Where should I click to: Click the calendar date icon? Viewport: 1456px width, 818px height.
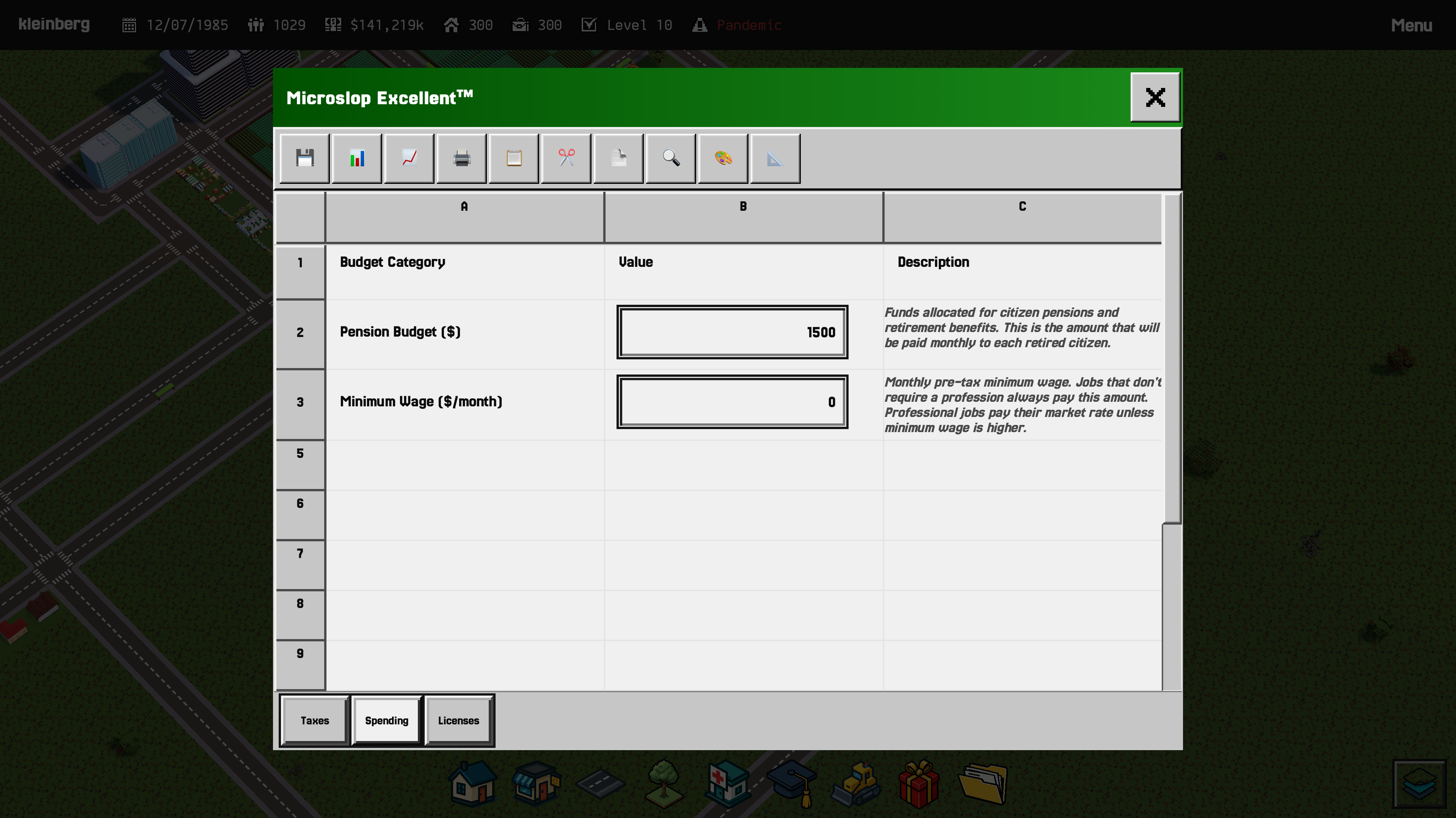(x=129, y=25)
